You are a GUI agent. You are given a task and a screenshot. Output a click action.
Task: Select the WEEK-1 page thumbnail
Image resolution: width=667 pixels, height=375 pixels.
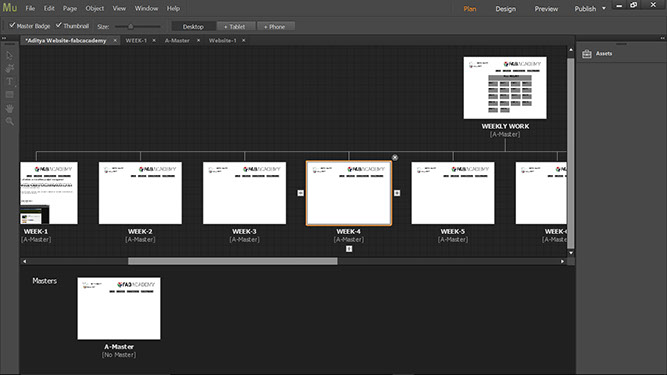point(49,193)
